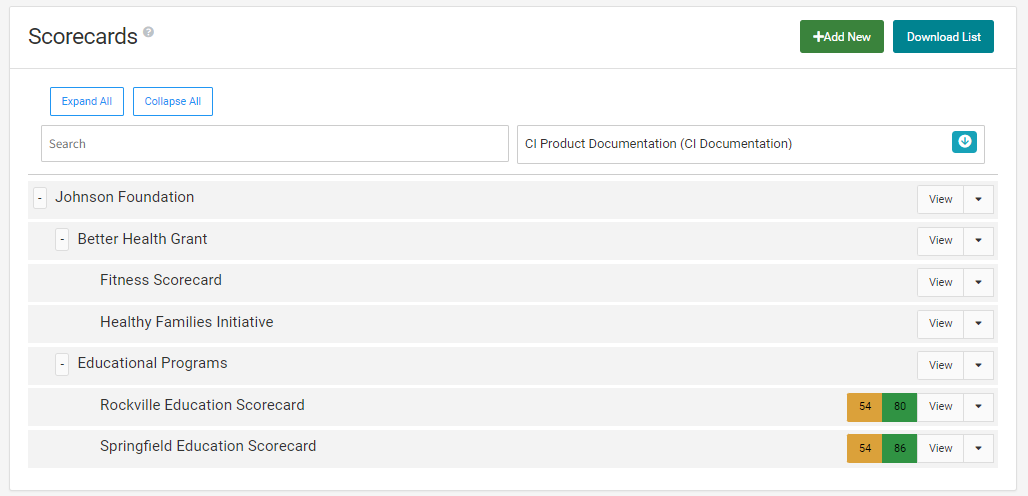The image size is (1028, 496).
Task: Select the Healthy Families Initiative tree item
Action: click(x=187, y=322)
